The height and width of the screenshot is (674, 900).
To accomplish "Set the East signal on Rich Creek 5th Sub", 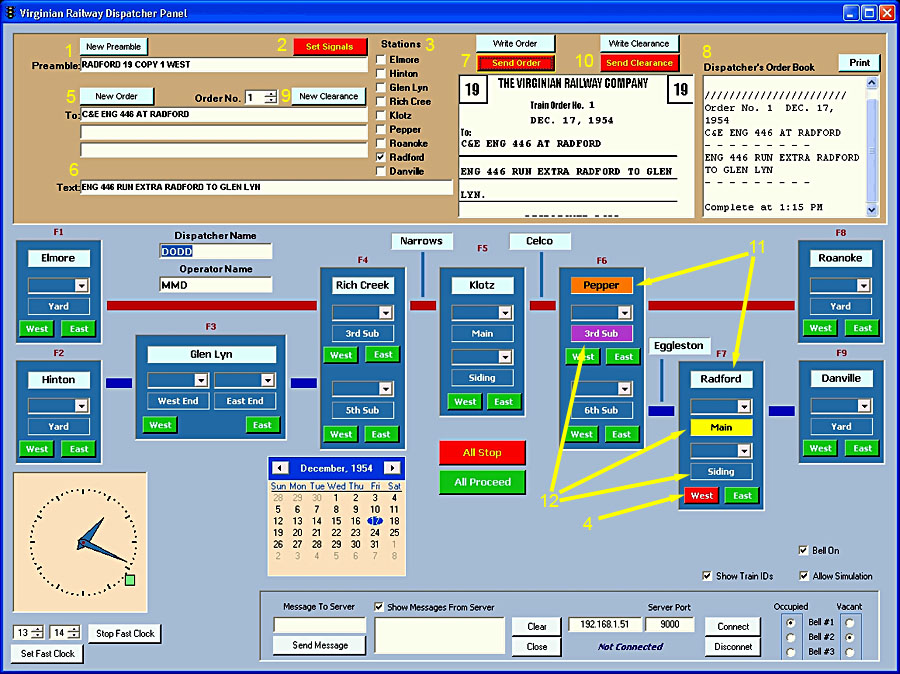I will point(381,434).
